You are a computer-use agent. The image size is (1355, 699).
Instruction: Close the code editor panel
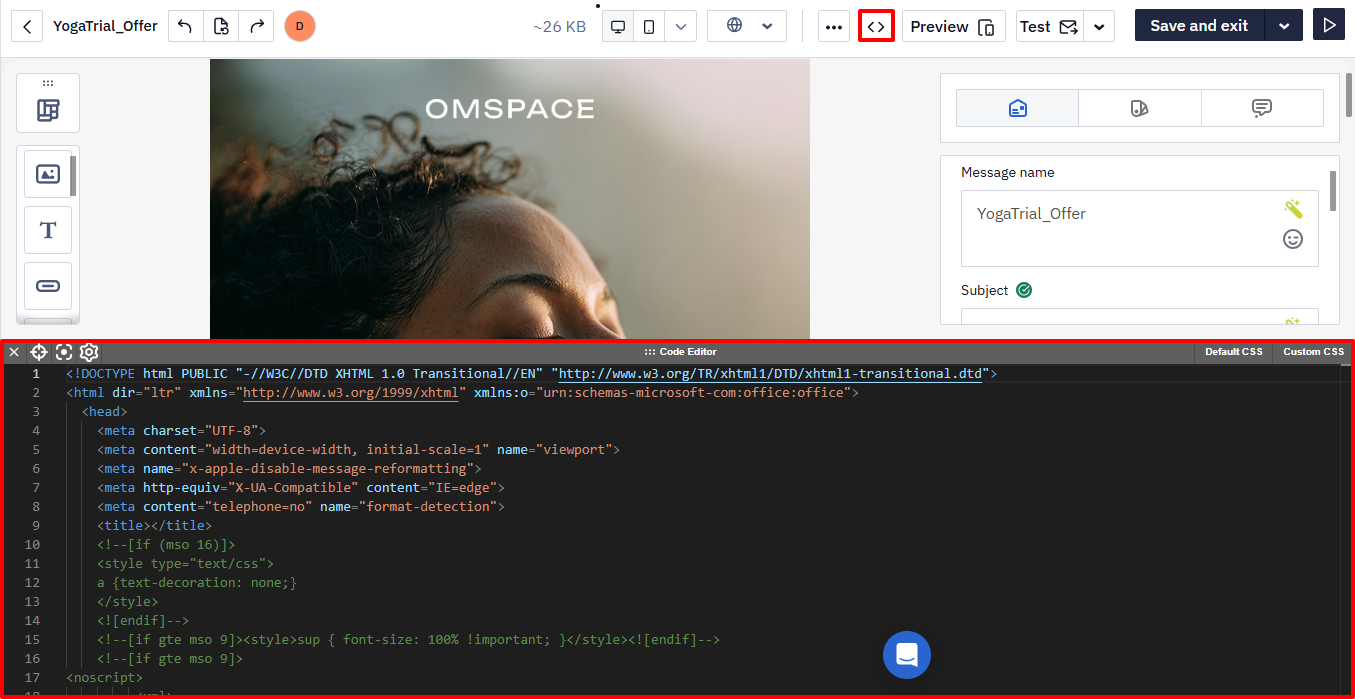click(x=14, y=352)
